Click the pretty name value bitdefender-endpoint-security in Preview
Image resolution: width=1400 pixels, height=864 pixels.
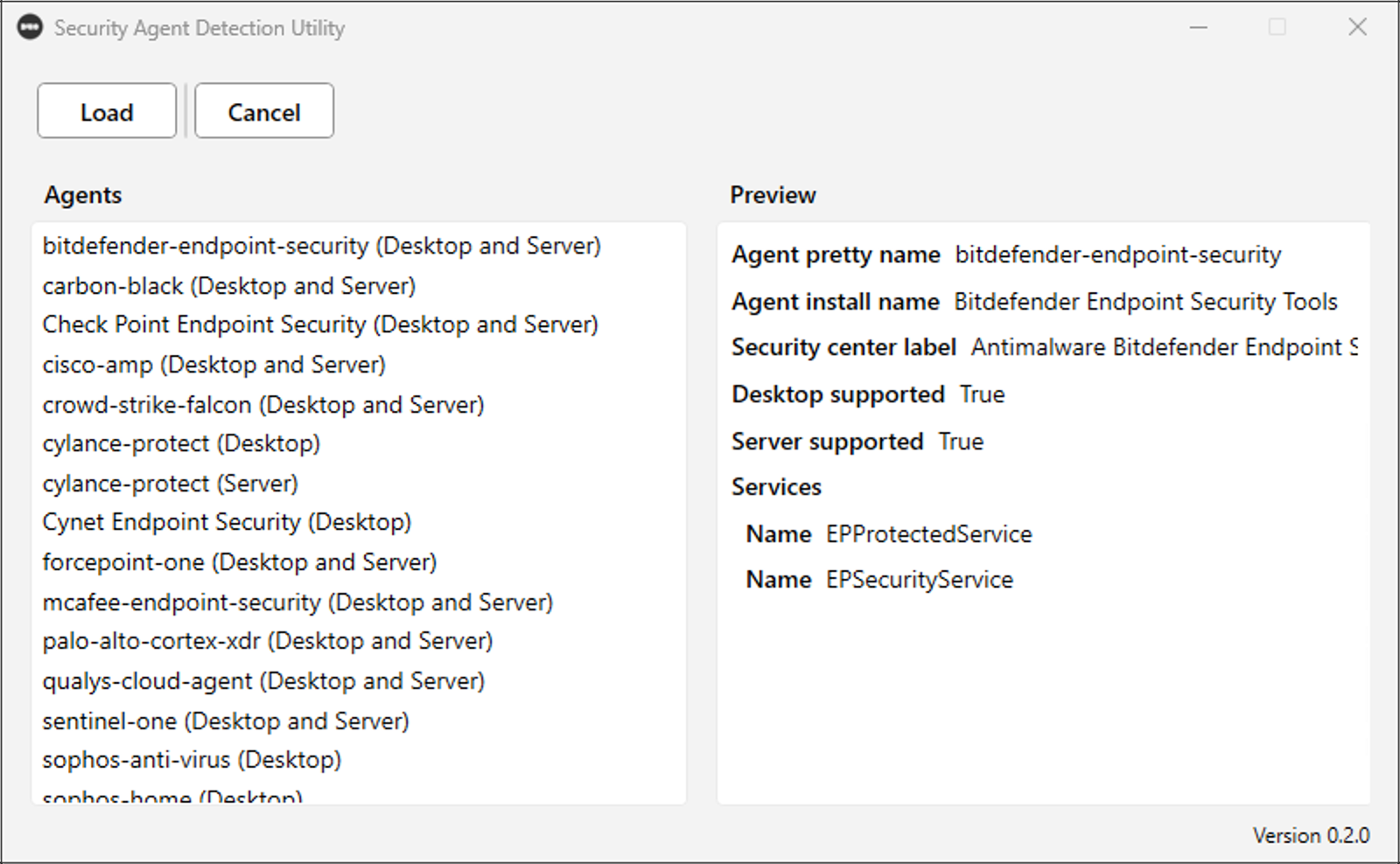(1118, 254)
